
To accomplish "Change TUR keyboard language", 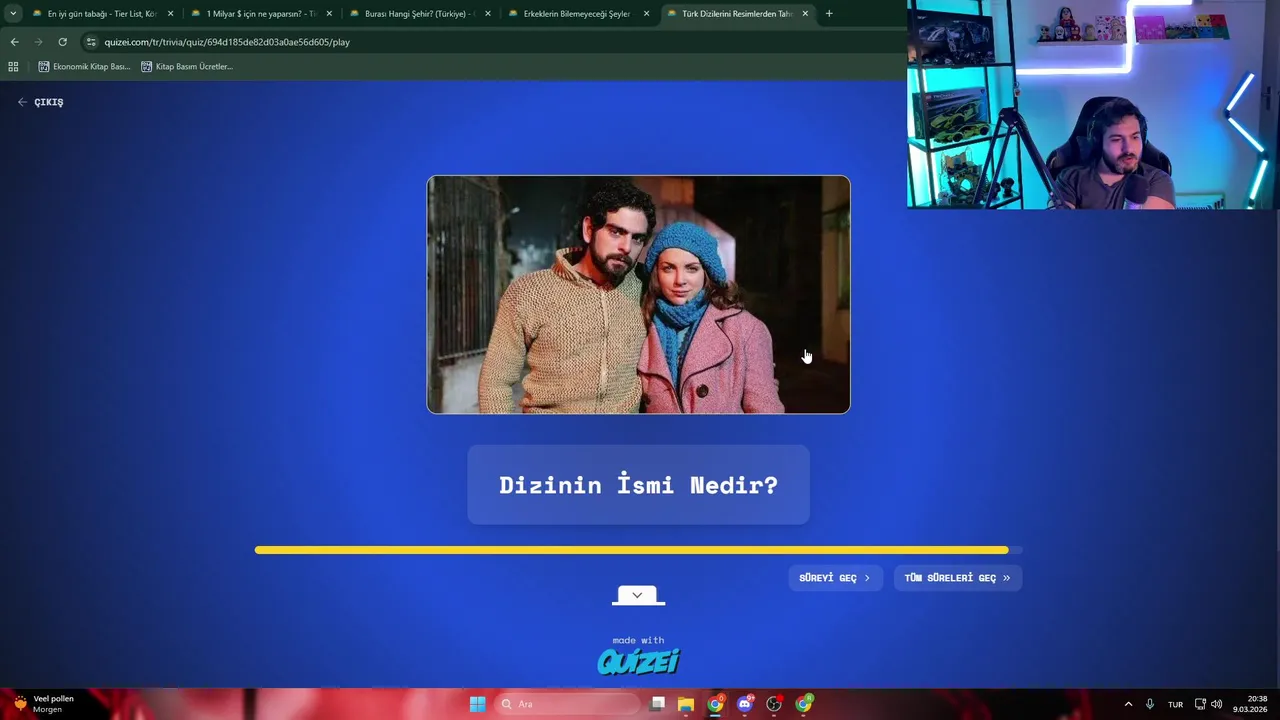I will coord(1175,704).
